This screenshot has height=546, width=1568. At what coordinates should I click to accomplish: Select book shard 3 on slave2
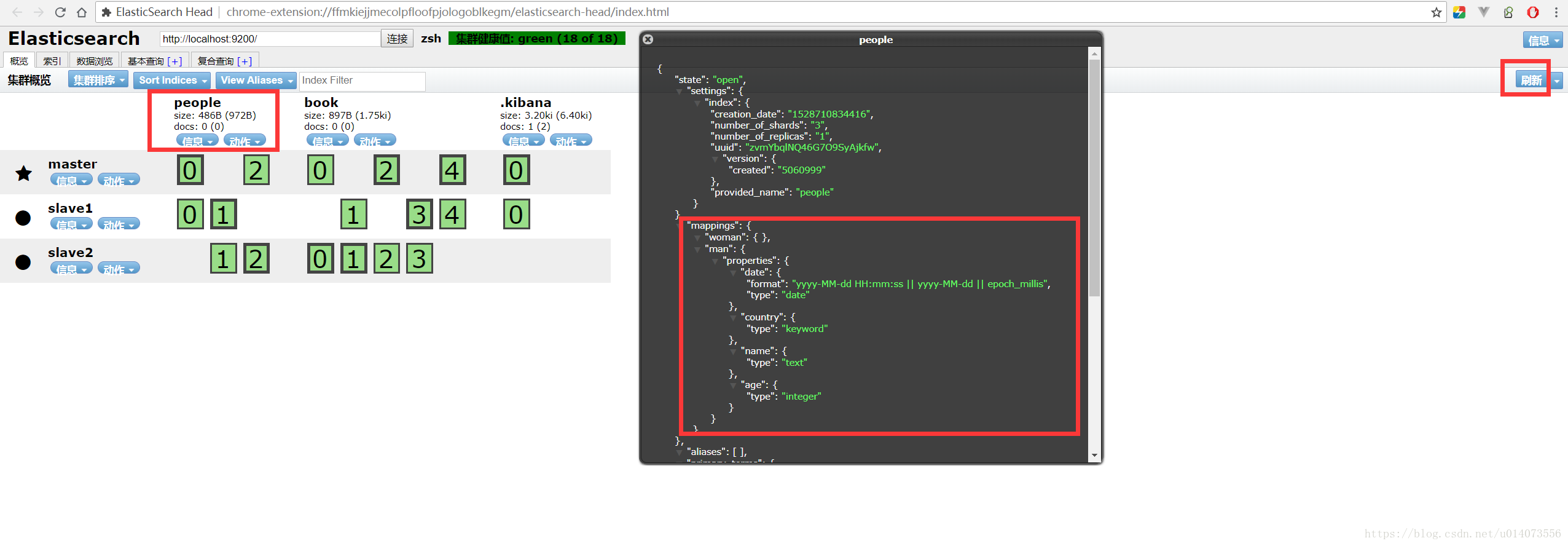pos(420,259)
